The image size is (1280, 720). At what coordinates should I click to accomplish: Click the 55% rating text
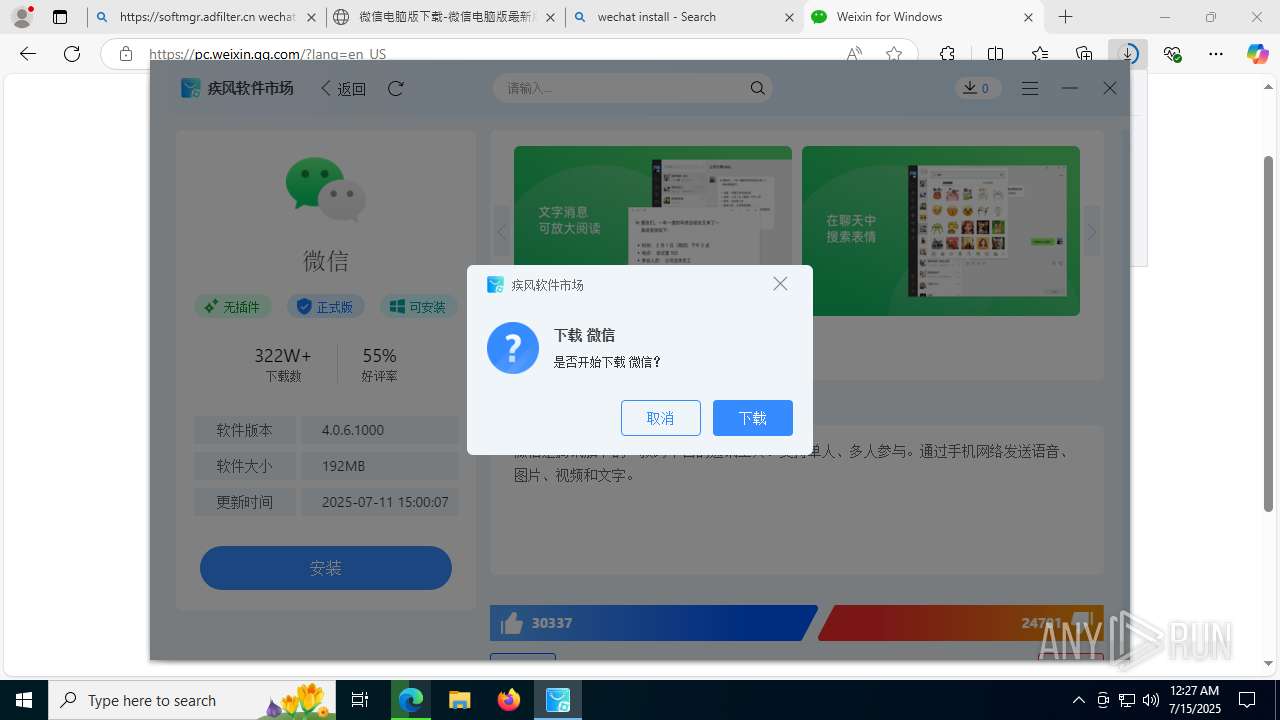(x=379, y=356)
